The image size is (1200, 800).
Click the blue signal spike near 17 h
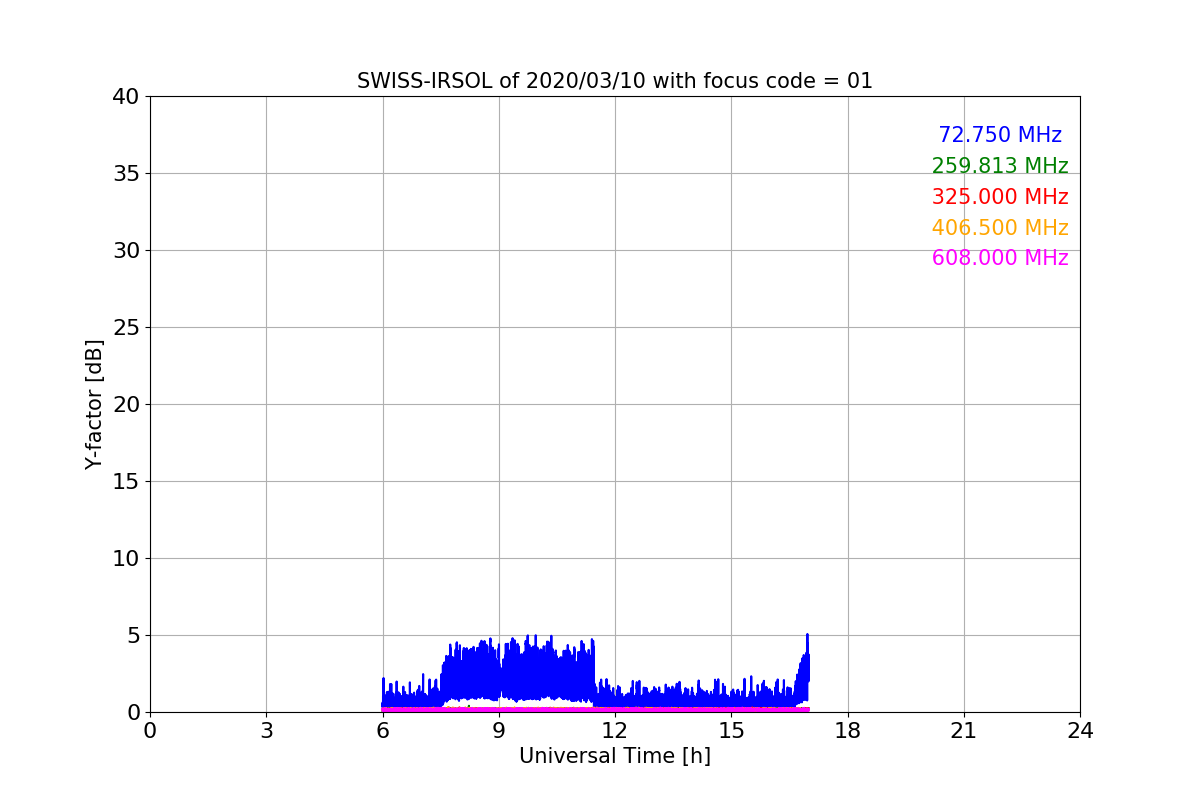[806, 665]
